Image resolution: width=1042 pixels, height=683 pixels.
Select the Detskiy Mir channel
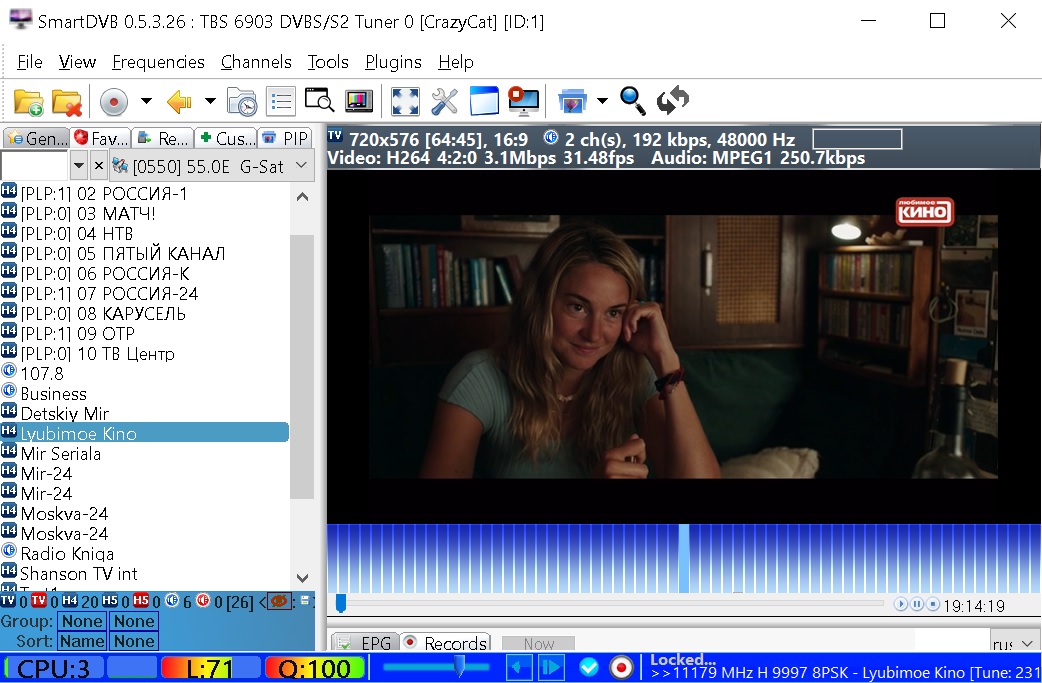[145, 413]
